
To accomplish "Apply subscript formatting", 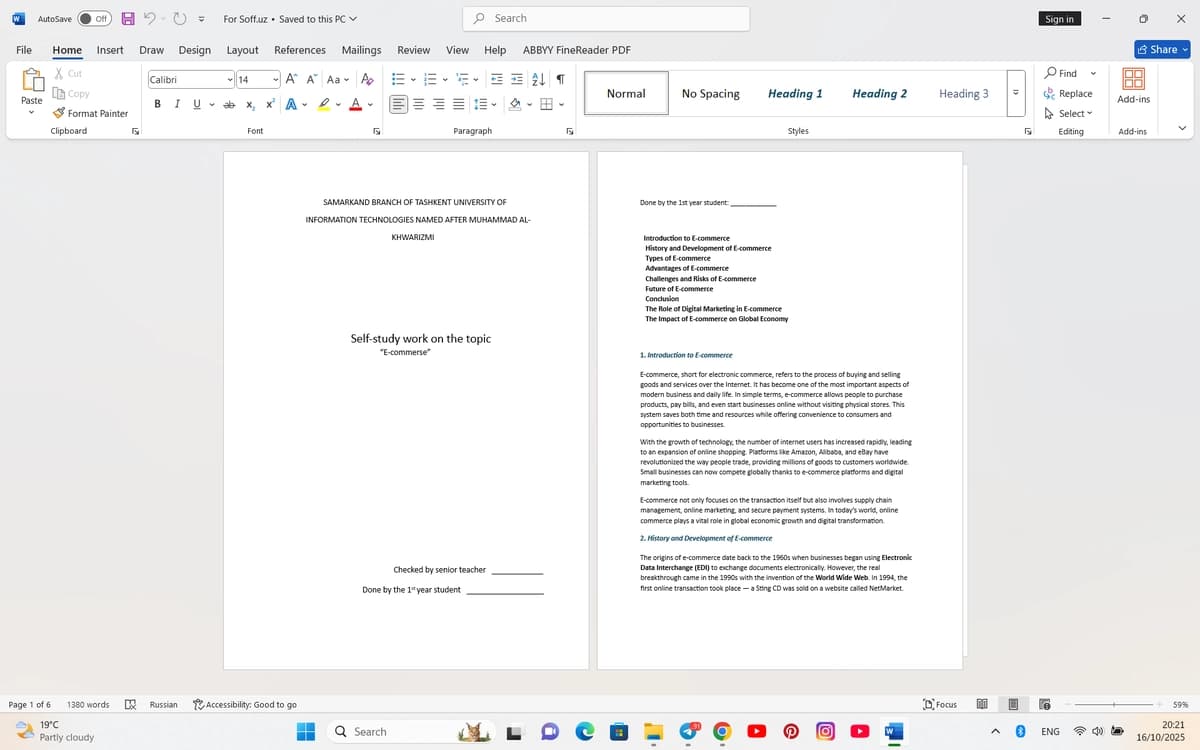I will [x=250, y=104].
